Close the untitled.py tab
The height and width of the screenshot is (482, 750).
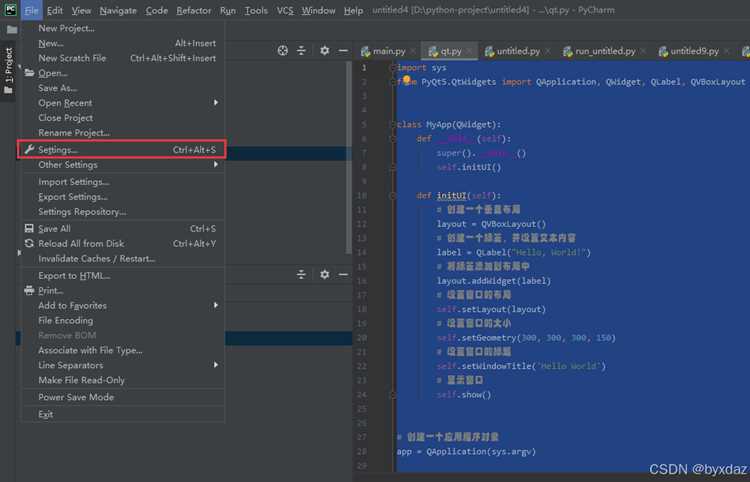548,51
